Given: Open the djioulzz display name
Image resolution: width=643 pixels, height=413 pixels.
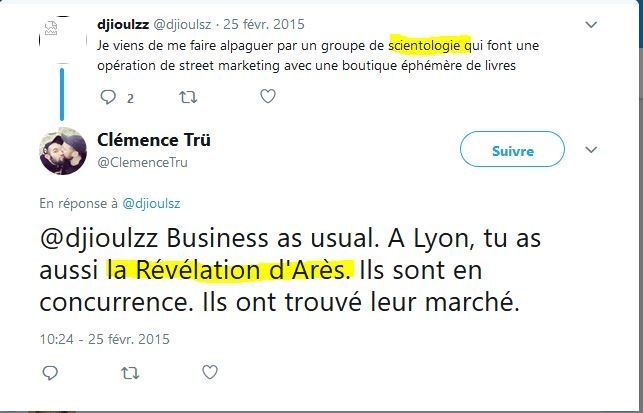Looking at the screenshot, I should (x=123, y=24).
